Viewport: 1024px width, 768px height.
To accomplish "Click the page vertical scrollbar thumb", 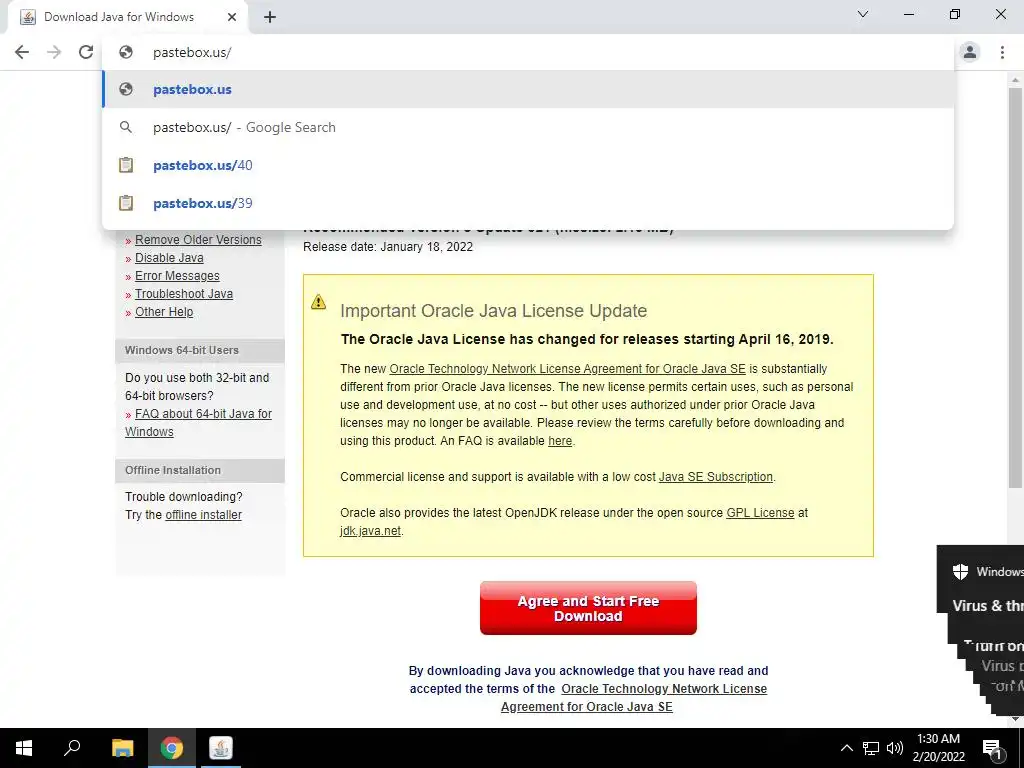I will 1015,287.
